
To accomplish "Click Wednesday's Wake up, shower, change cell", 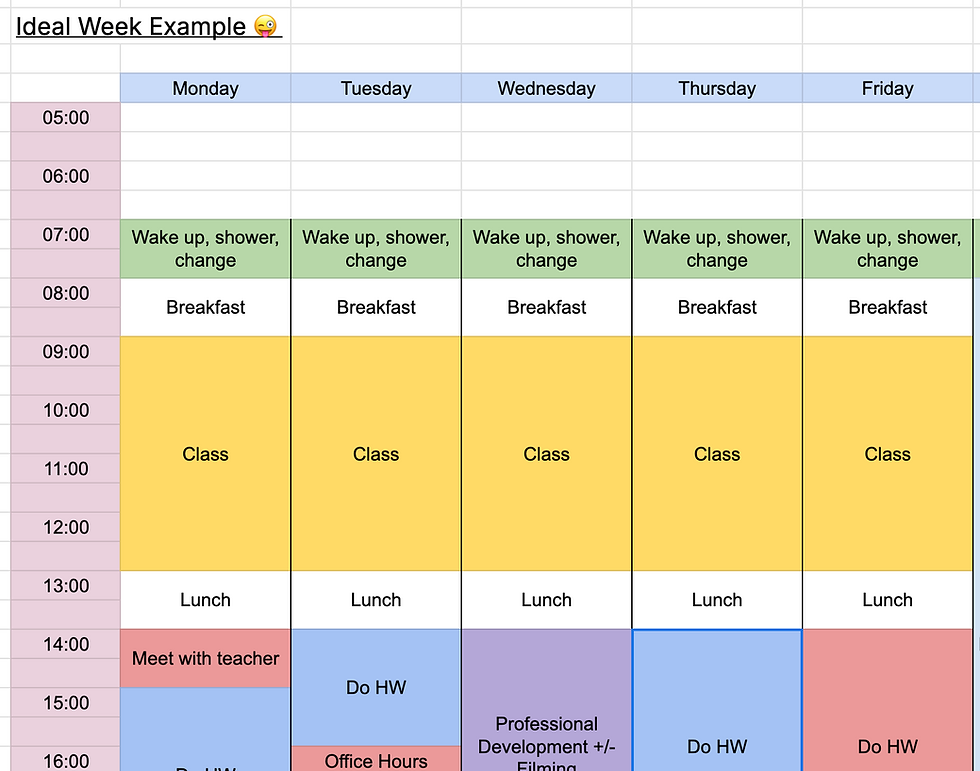I will [x=546, y=249].
